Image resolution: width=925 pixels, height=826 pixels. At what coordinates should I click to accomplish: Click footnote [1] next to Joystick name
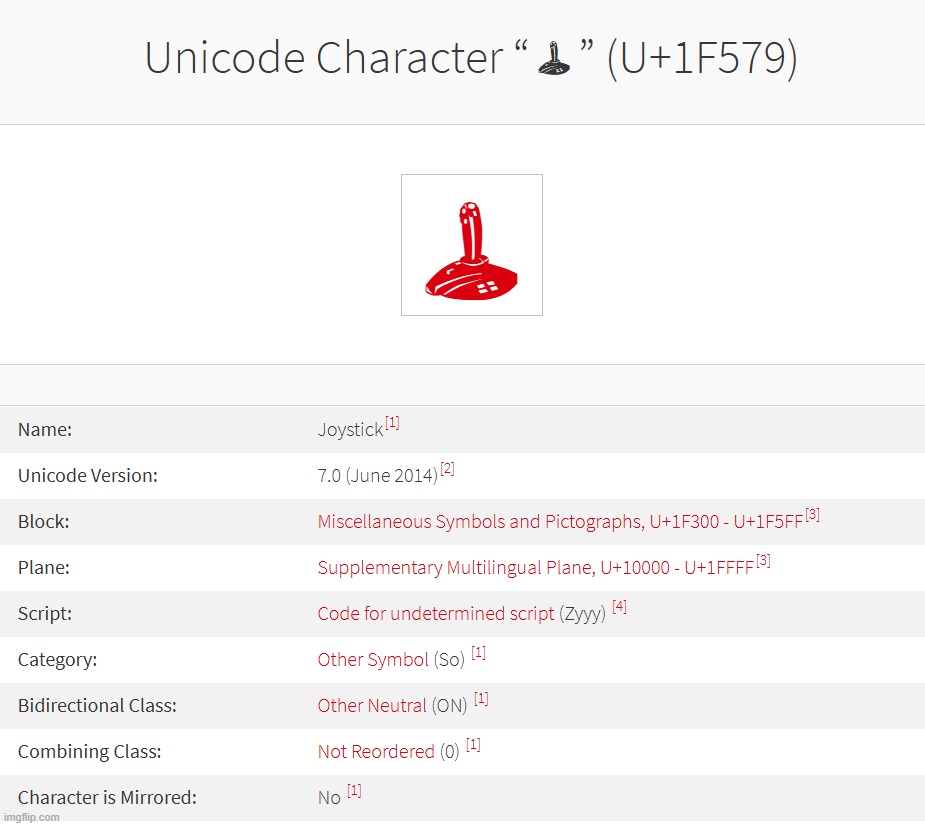(392, 424)
